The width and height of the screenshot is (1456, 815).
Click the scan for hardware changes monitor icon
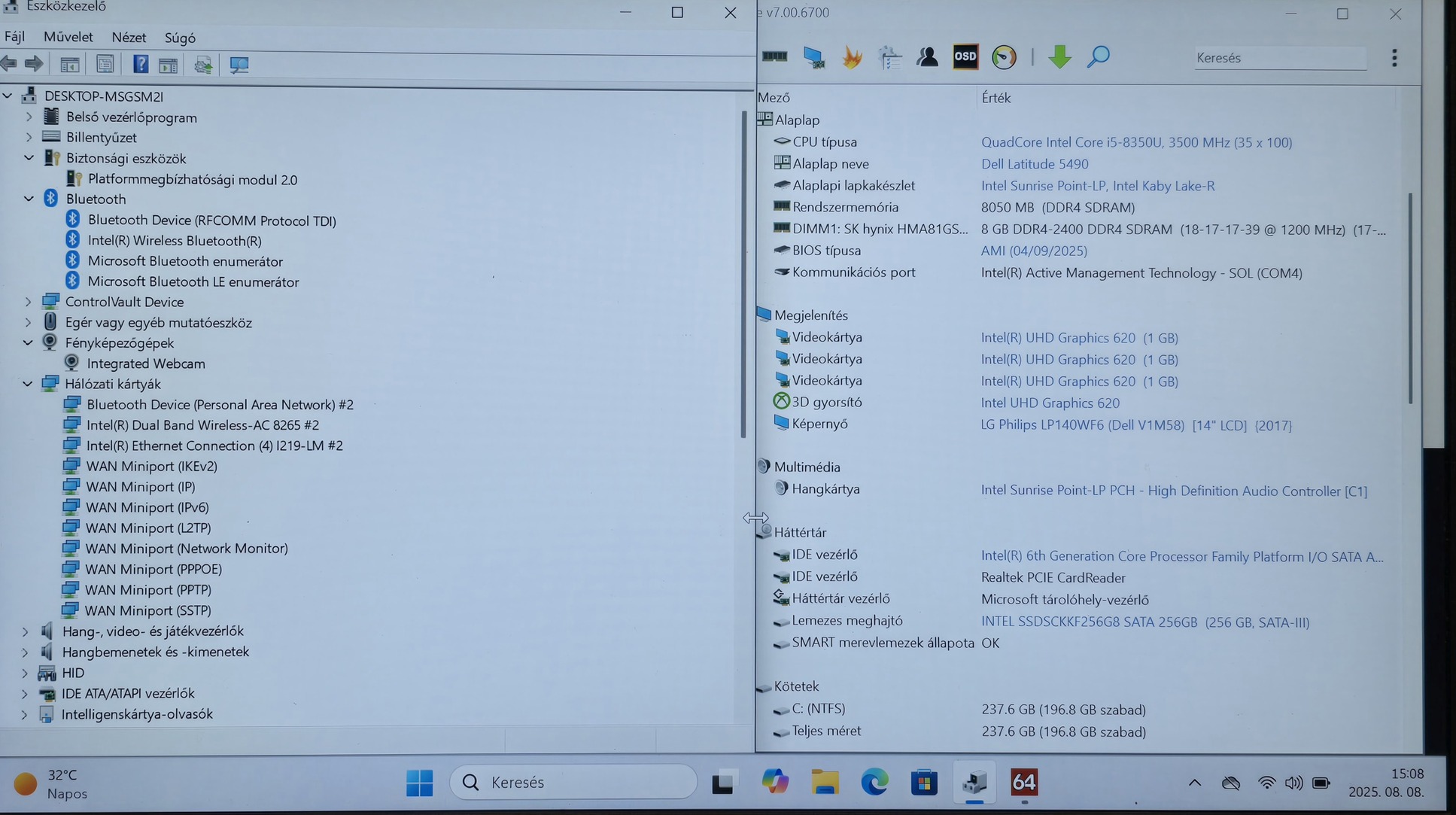pyautogui.click(x=239, y=65)
